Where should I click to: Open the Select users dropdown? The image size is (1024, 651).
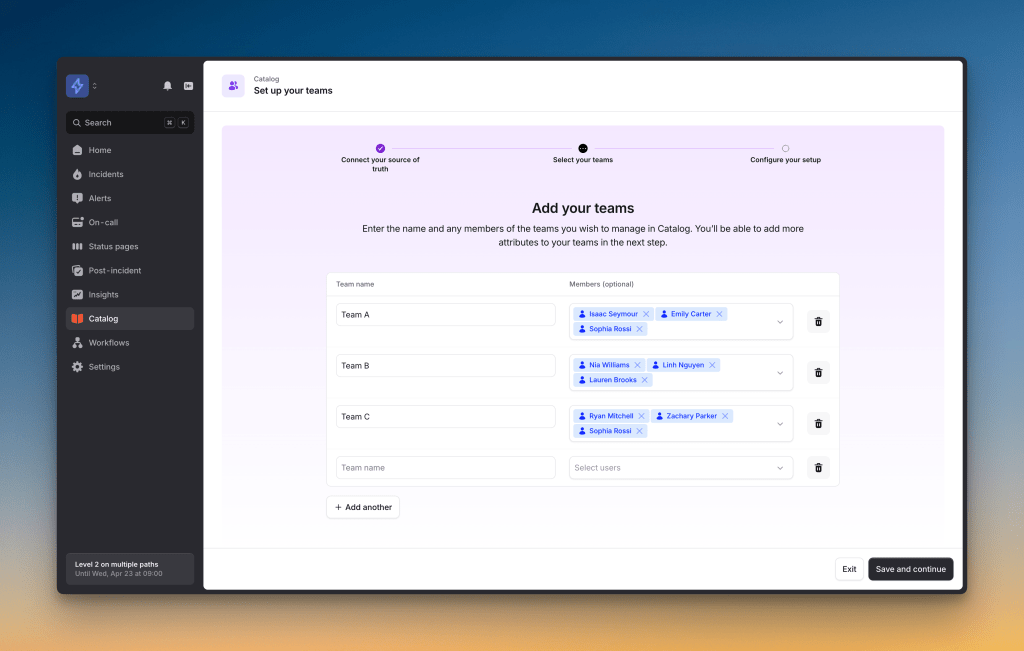(x=680, y=467)
